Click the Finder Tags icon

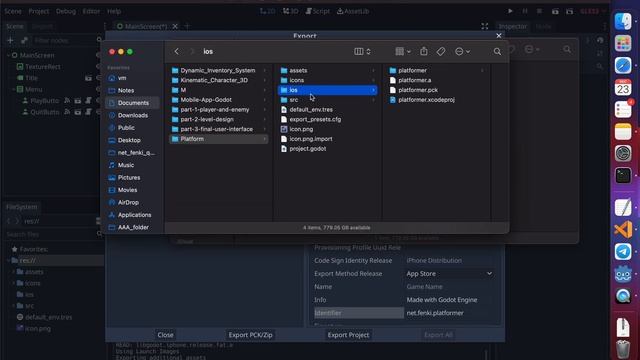(441, 51)
